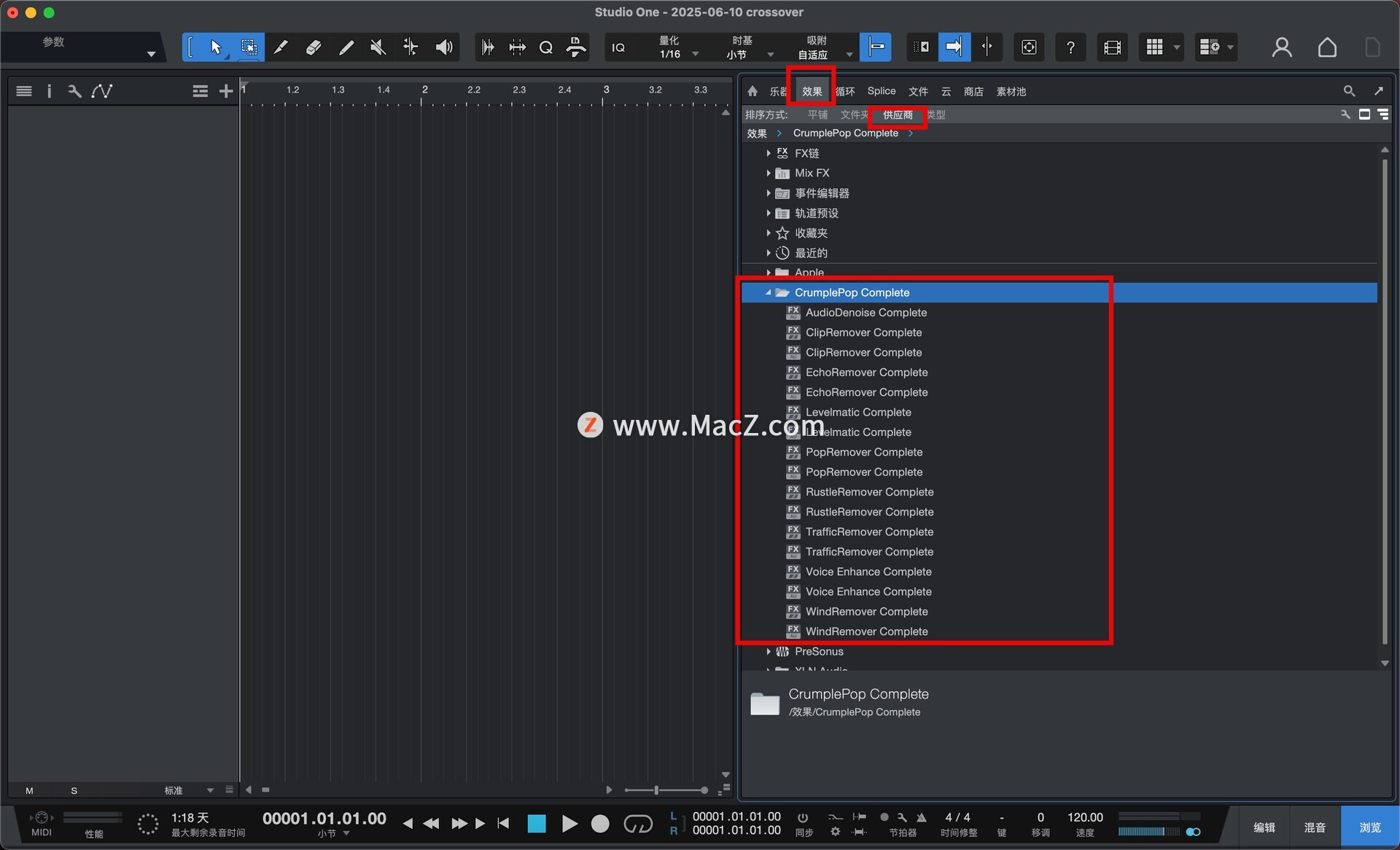1400x850 pixels.
Task: Go to the Start page home icon
Action: 1327,47
